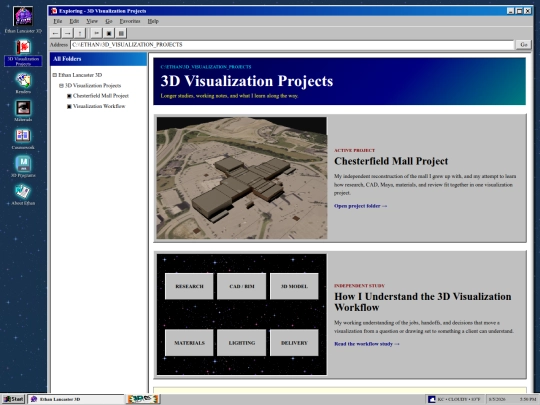Screen dimensions: 540x405
Task: Open the Start menu
Action: point(13,399)
